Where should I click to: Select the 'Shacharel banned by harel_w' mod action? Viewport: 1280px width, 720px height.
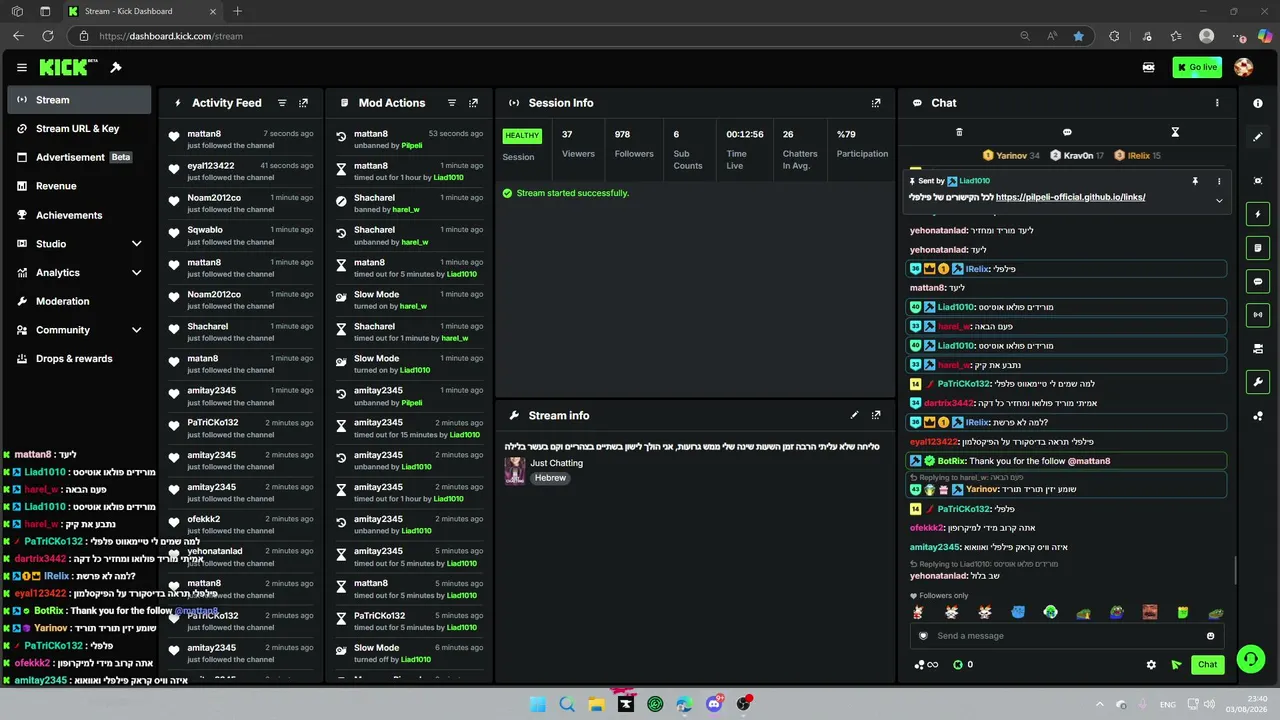click(x=408, y=204)
